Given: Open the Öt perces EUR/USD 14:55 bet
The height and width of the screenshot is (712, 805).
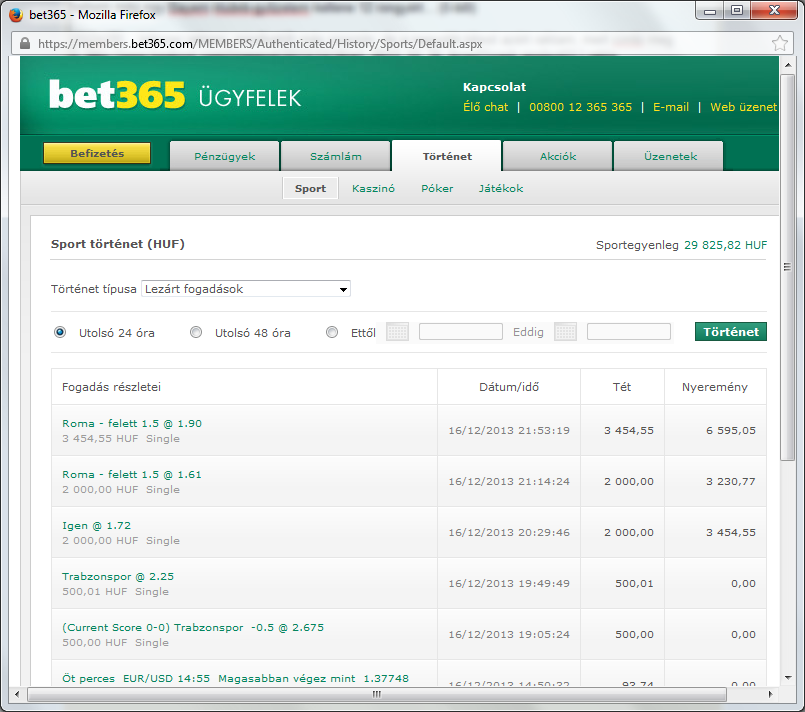Looking at the screenshot, I should coord(235,678).
